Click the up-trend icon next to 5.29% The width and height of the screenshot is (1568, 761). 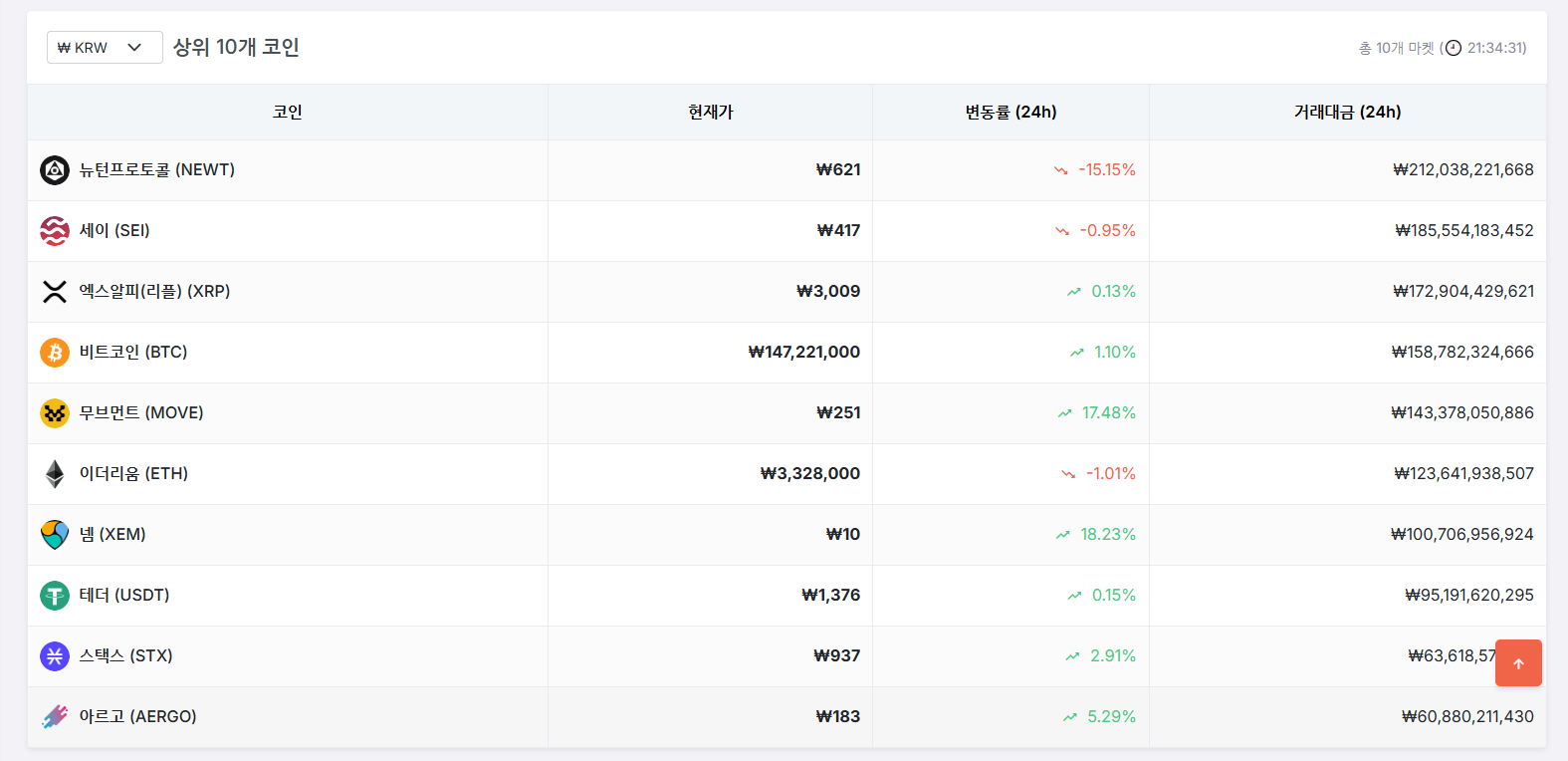[x=1070, y=717]
